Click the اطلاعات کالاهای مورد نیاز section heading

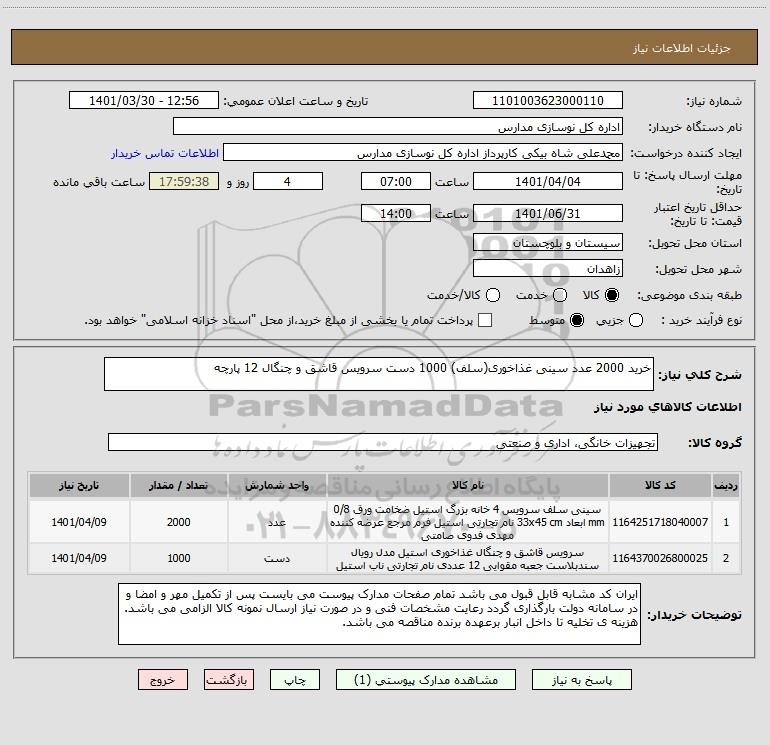click(667, 407)
